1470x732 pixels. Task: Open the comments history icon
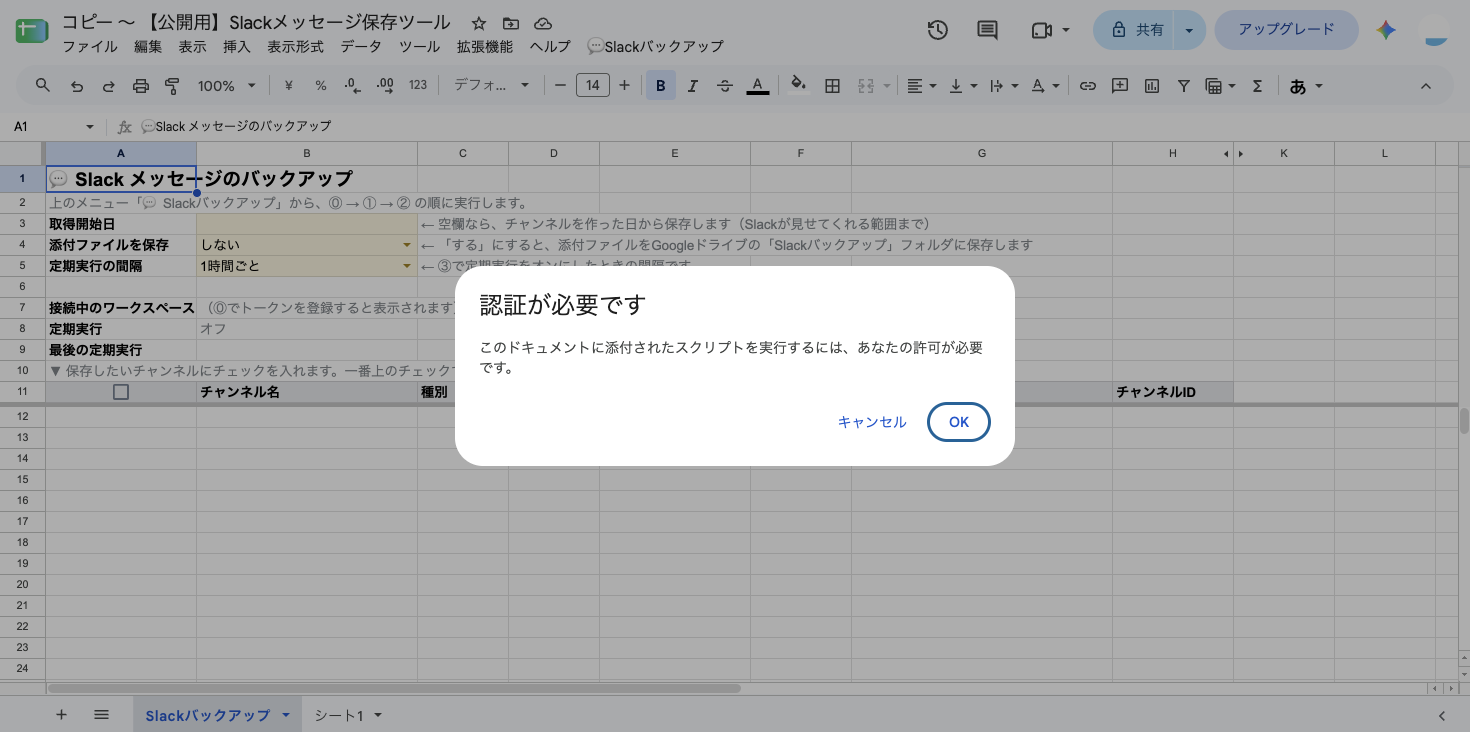[x=987, y=30]
